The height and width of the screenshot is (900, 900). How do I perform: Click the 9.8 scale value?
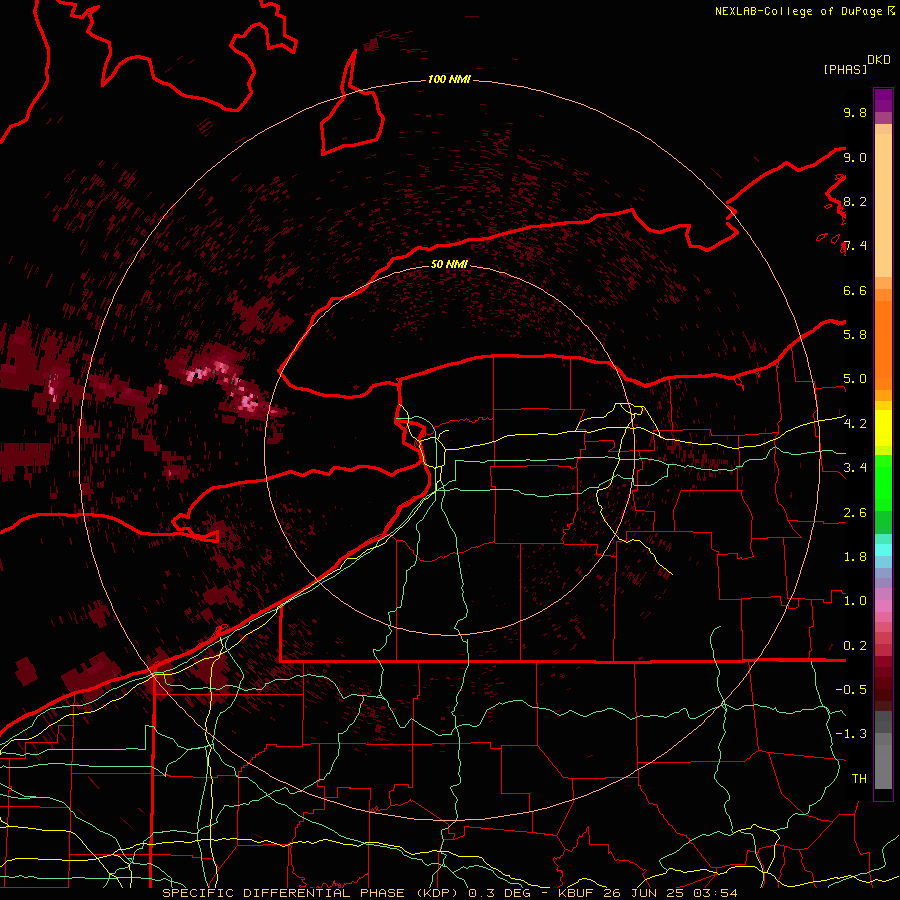tap(855, 112)
